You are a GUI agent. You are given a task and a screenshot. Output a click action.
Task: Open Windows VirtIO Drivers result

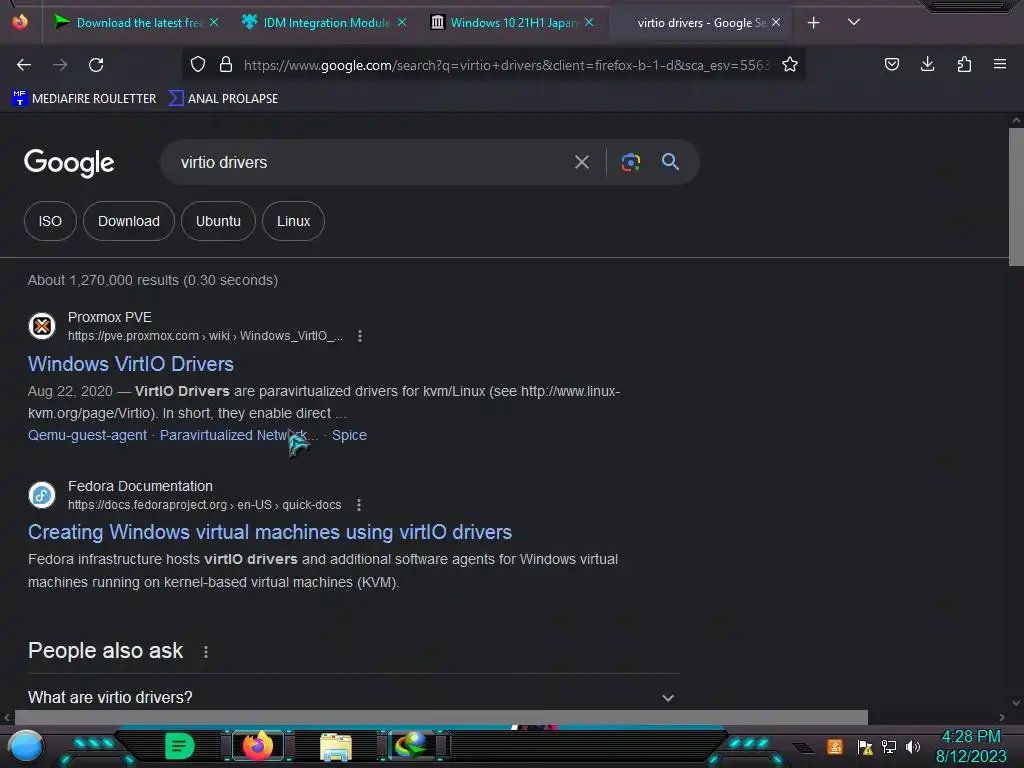click(x=131, y=364)
